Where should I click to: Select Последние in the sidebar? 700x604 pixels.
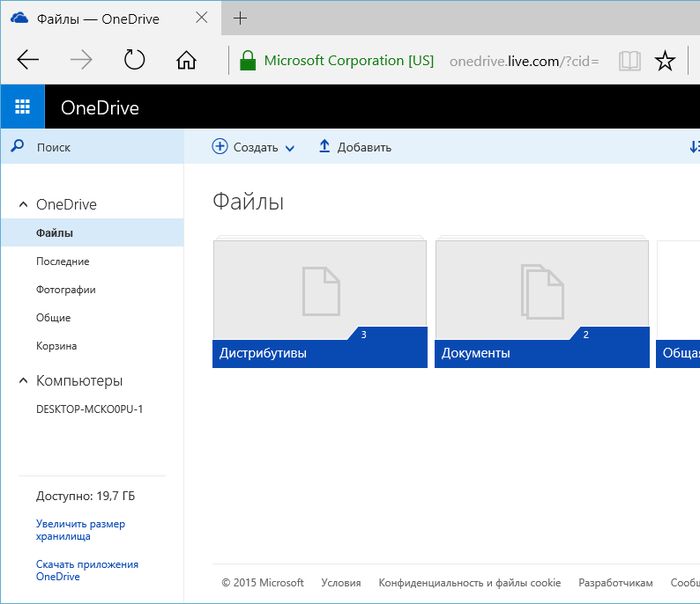[x=63, y=261]
